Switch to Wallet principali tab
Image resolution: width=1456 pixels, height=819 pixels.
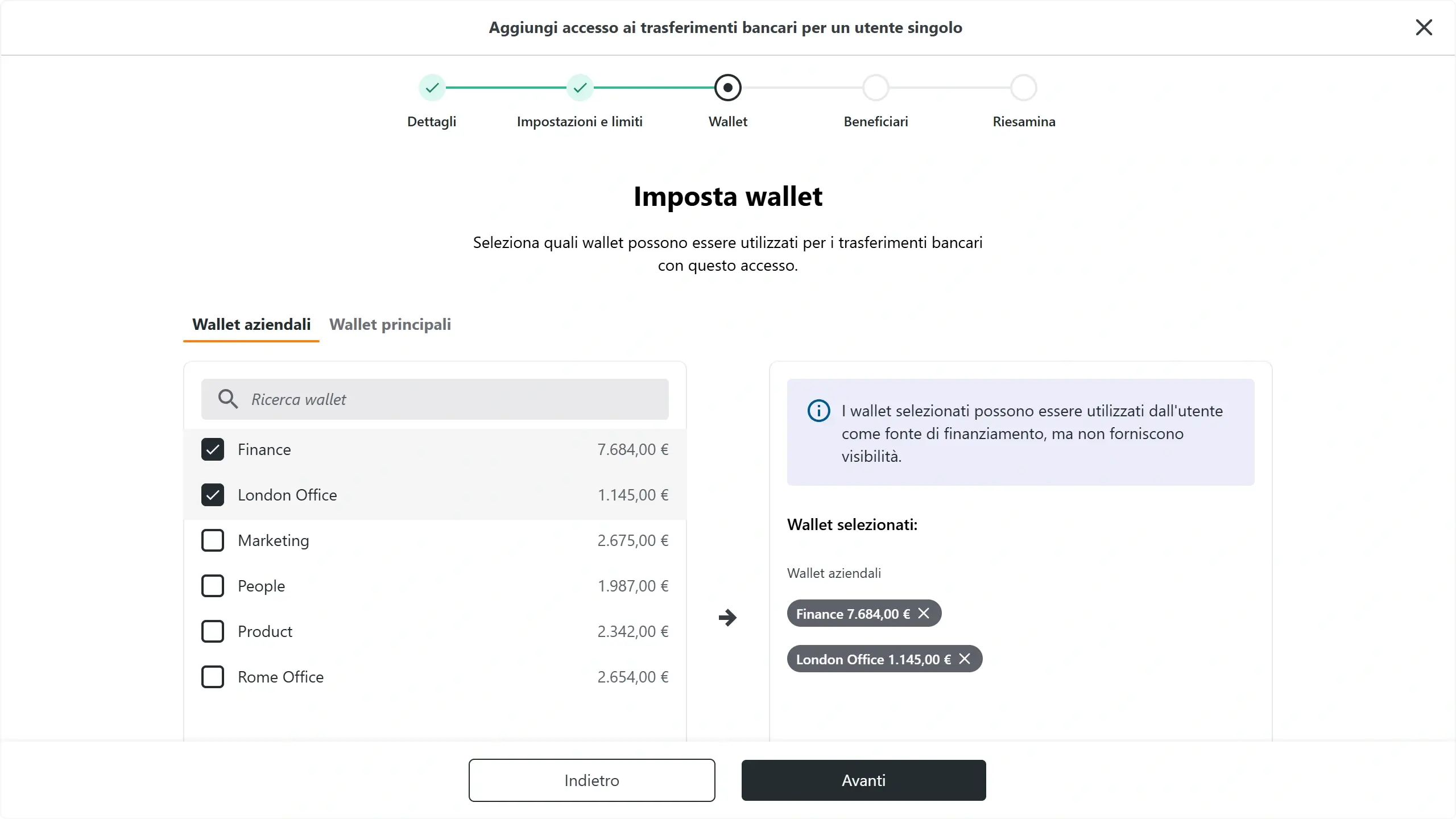click(390, 325)
